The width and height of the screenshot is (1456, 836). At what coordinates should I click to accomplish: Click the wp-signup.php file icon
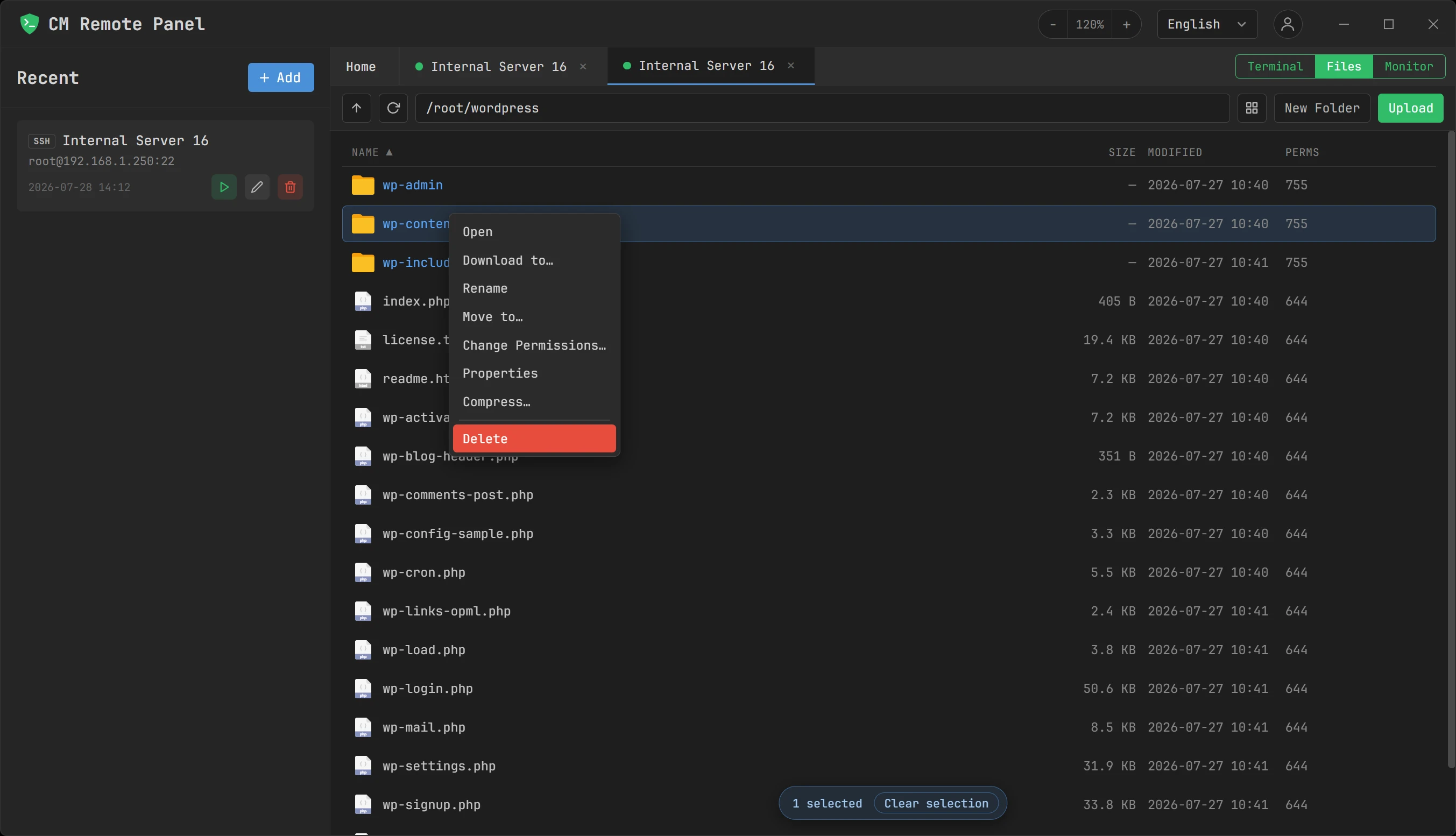click(x=363, y=805)
